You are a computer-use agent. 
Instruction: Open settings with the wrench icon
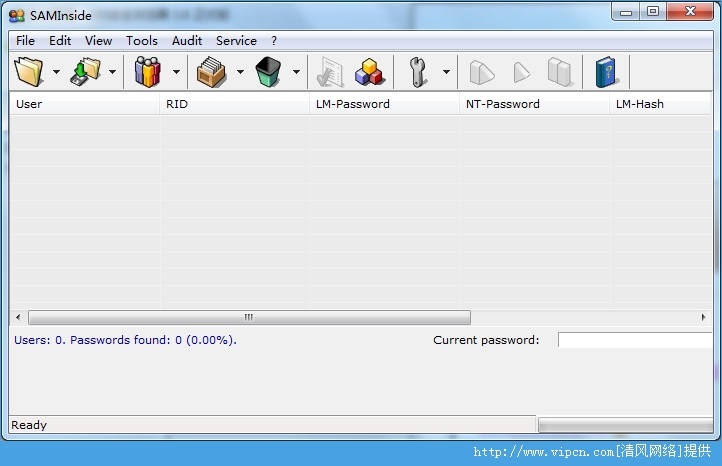pyautogui.click(x=418, y=72)
